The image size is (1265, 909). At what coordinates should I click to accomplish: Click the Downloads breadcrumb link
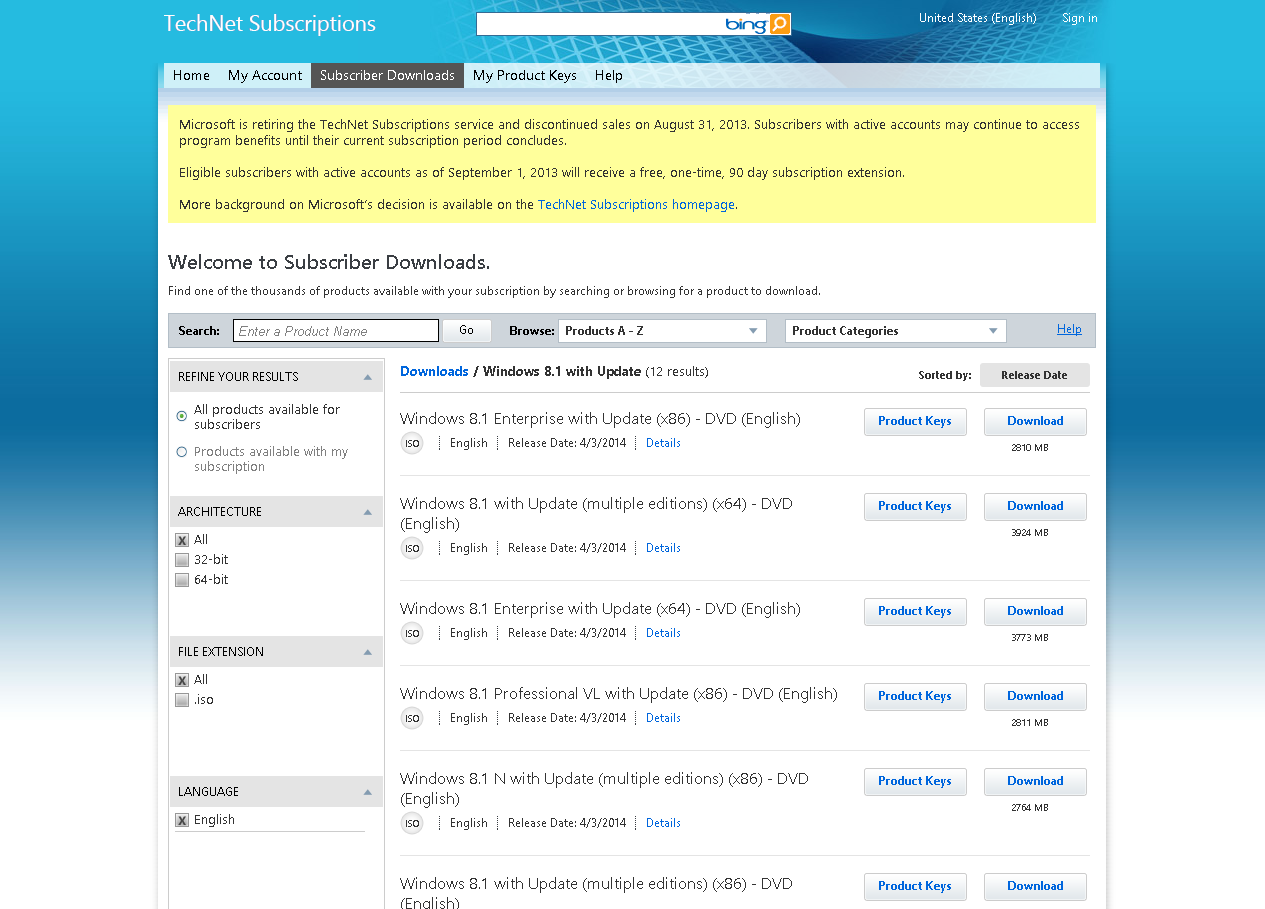point(434,371)
